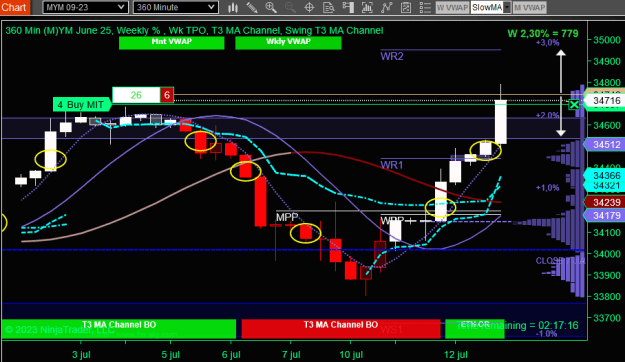Click the MPP pivot label
This screenshot has width=625, height=362.
coord(287,217)
